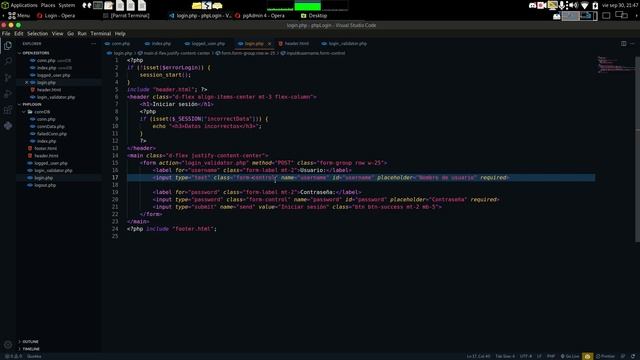Open the File menu

point(6,33)
